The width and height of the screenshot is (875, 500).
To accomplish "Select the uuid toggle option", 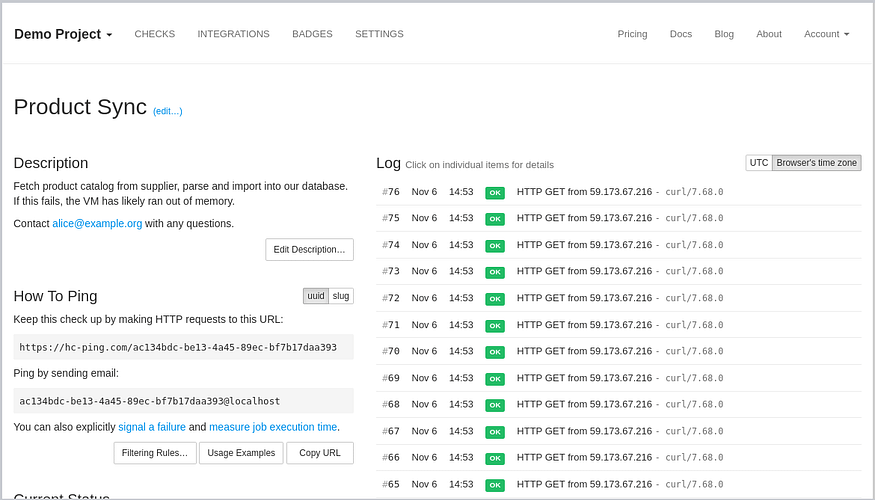I will point(316,296).
